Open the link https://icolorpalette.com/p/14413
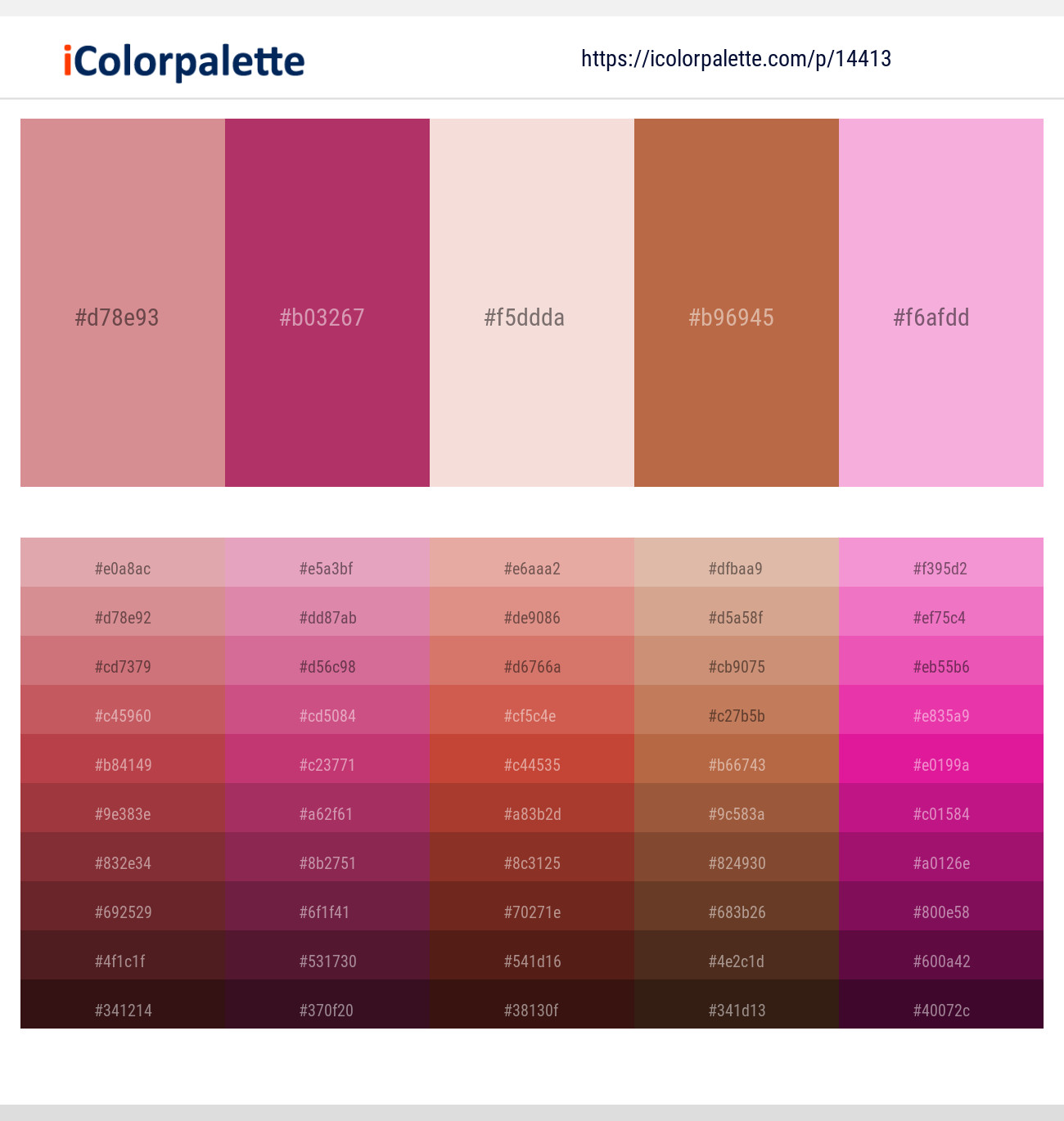The width and height of the screenshot is (1064, 1121). [x=736, y=58]
